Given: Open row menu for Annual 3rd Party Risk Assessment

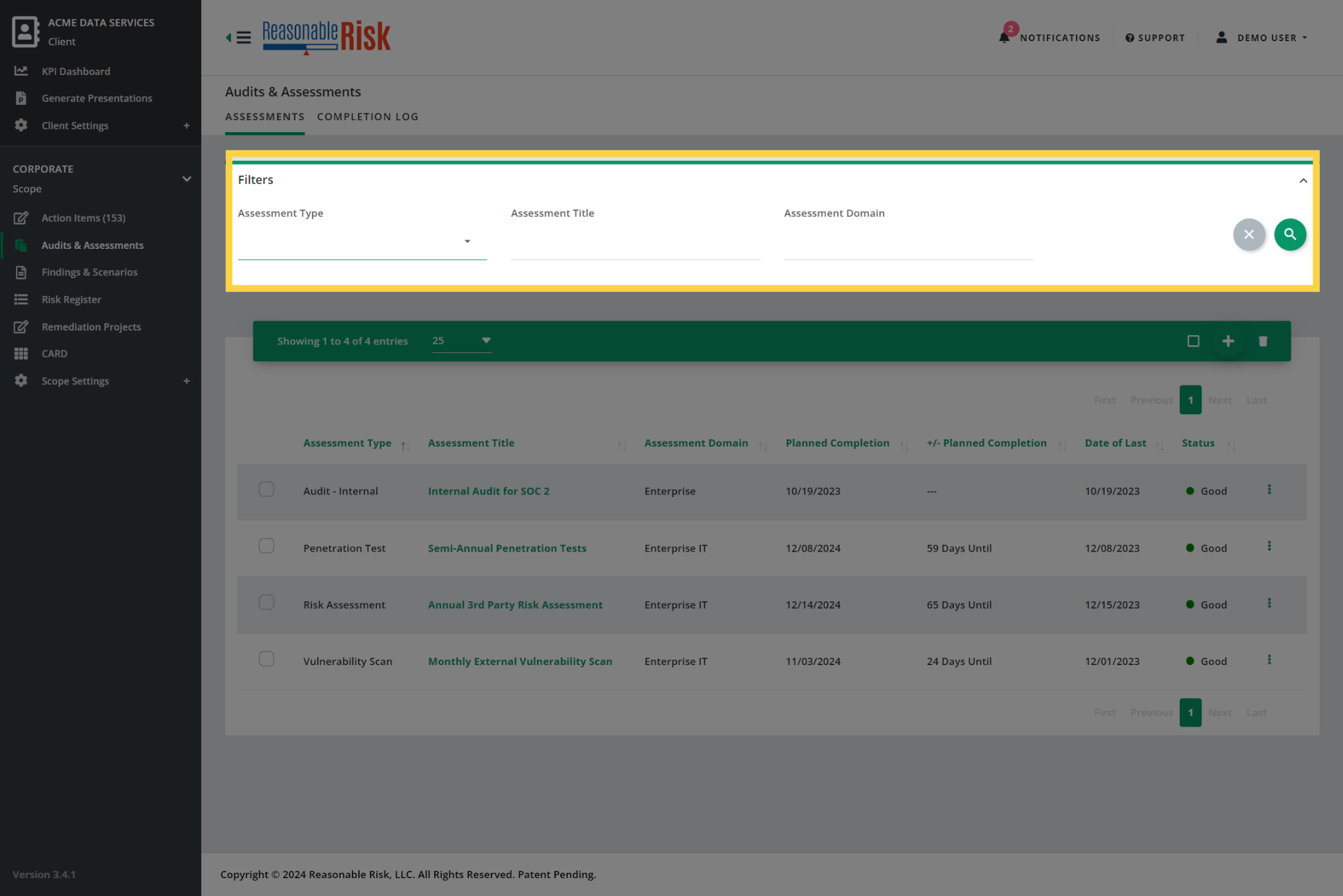Looking at the screenshot, I should pos(1269,603).
